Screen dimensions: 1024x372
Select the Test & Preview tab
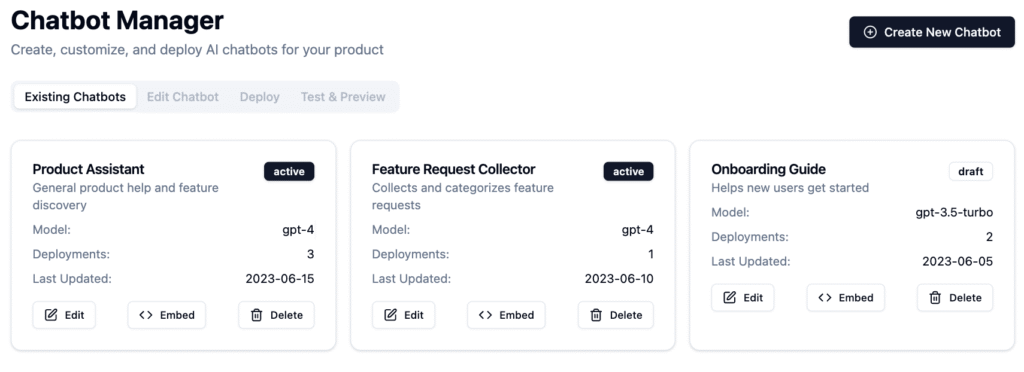pyautogui.click(x=343, y=97)
